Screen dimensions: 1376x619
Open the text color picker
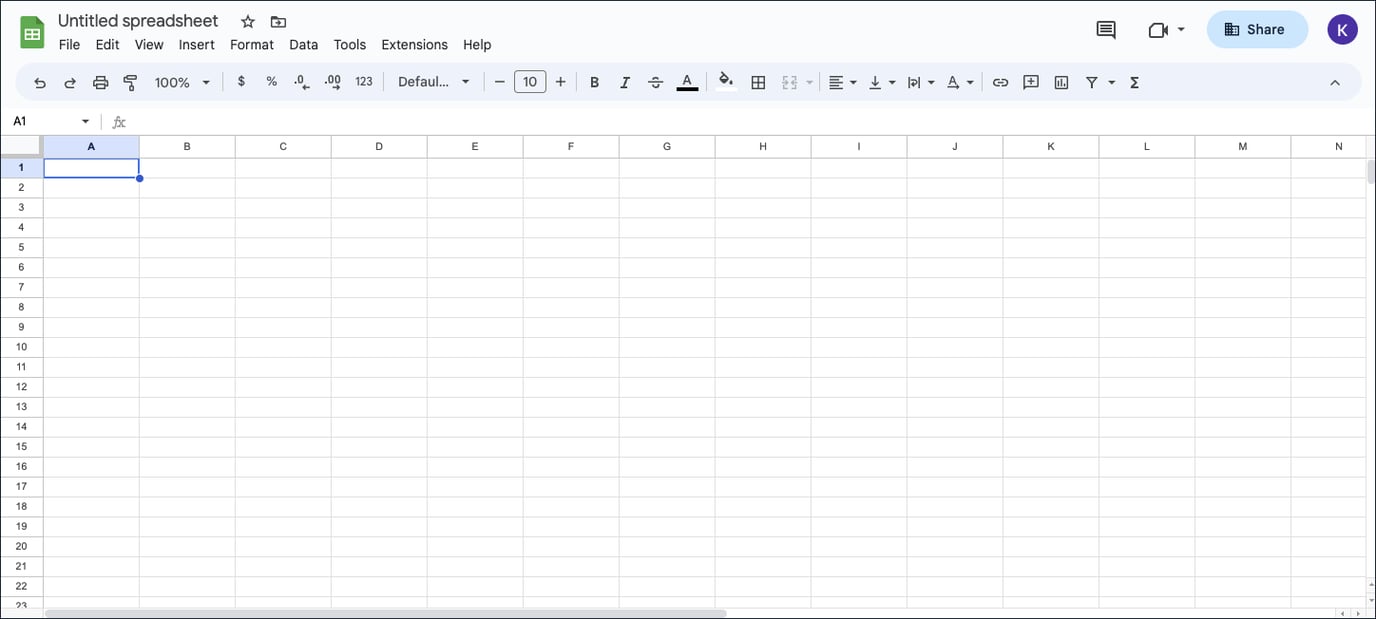(x=687, y=82)
